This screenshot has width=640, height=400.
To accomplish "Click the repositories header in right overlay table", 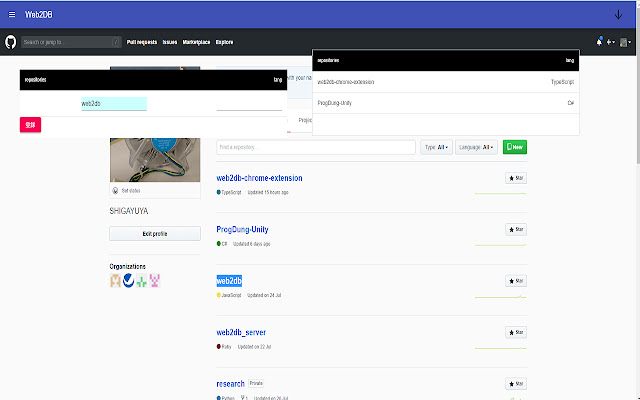I will click(328, 60).
